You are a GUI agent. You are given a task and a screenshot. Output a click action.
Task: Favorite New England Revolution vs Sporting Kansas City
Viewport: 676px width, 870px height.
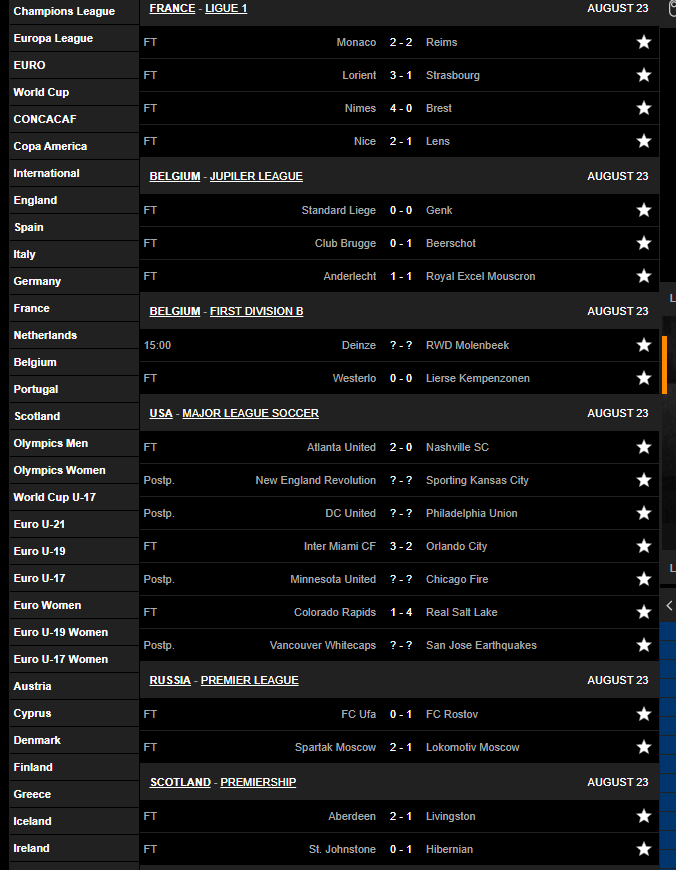click(x=644, y=480)
